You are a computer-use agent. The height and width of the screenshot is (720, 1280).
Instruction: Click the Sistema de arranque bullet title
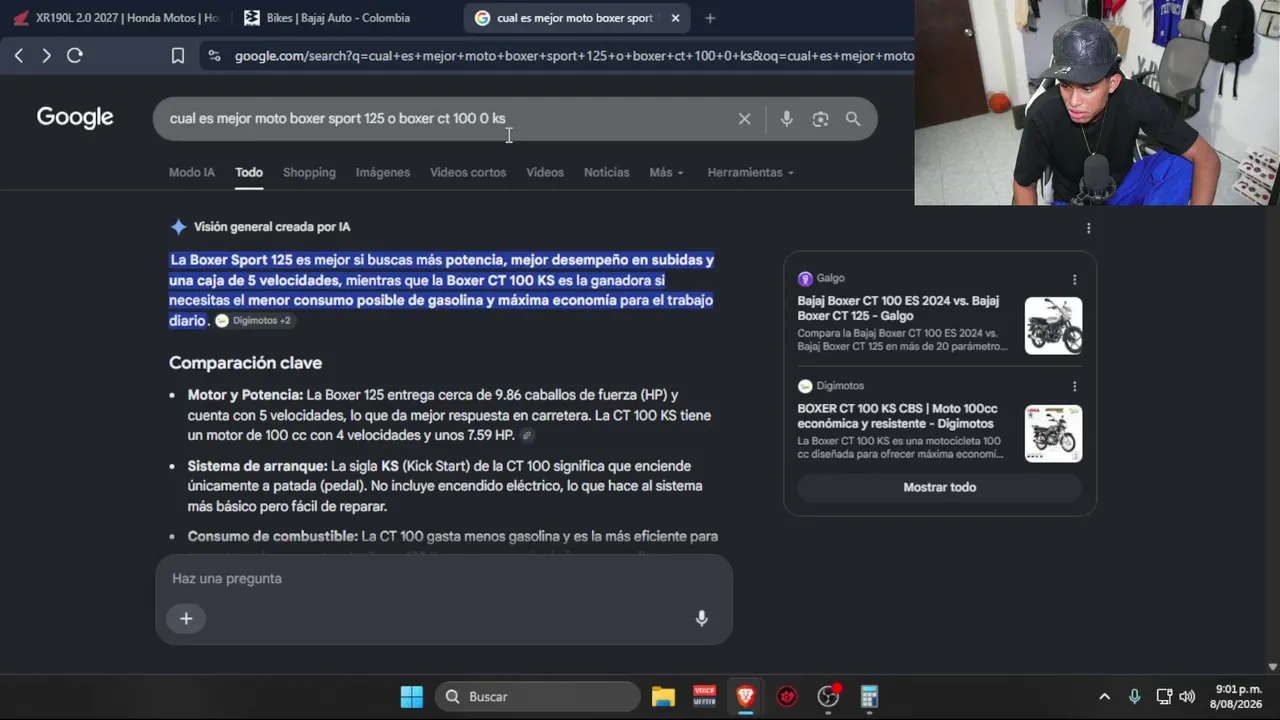pos(257,466)
